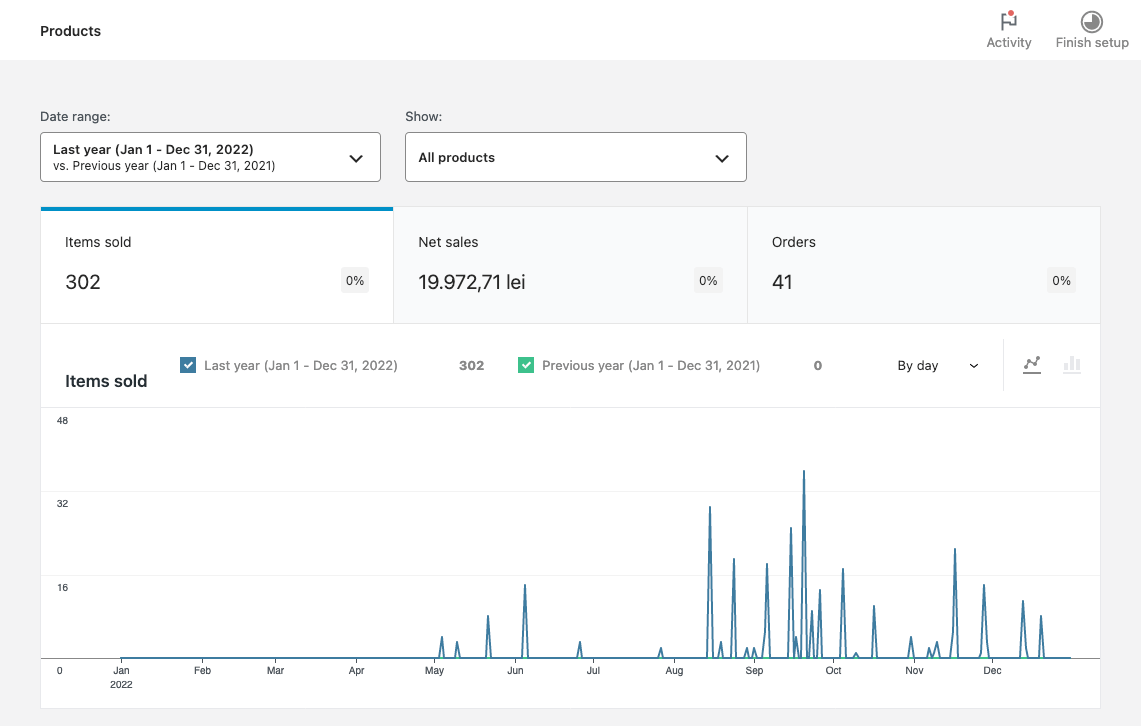The width and height of the screenshot is (1141, 726).
Task: Open the Orders summary tab
Action: [923, 265]
